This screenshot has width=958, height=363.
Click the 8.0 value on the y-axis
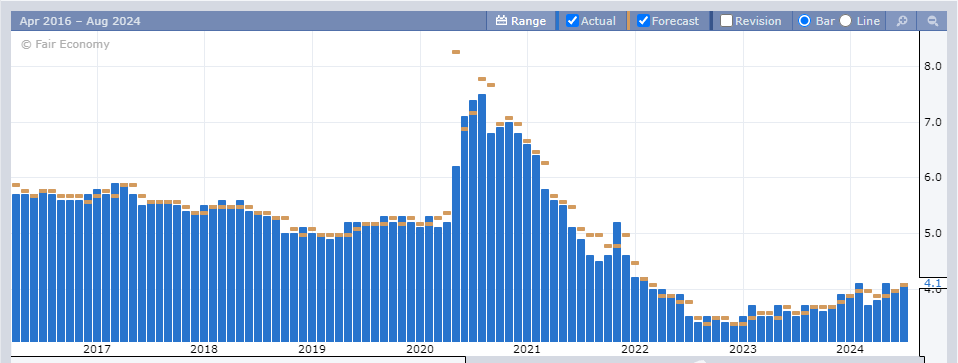932,67
